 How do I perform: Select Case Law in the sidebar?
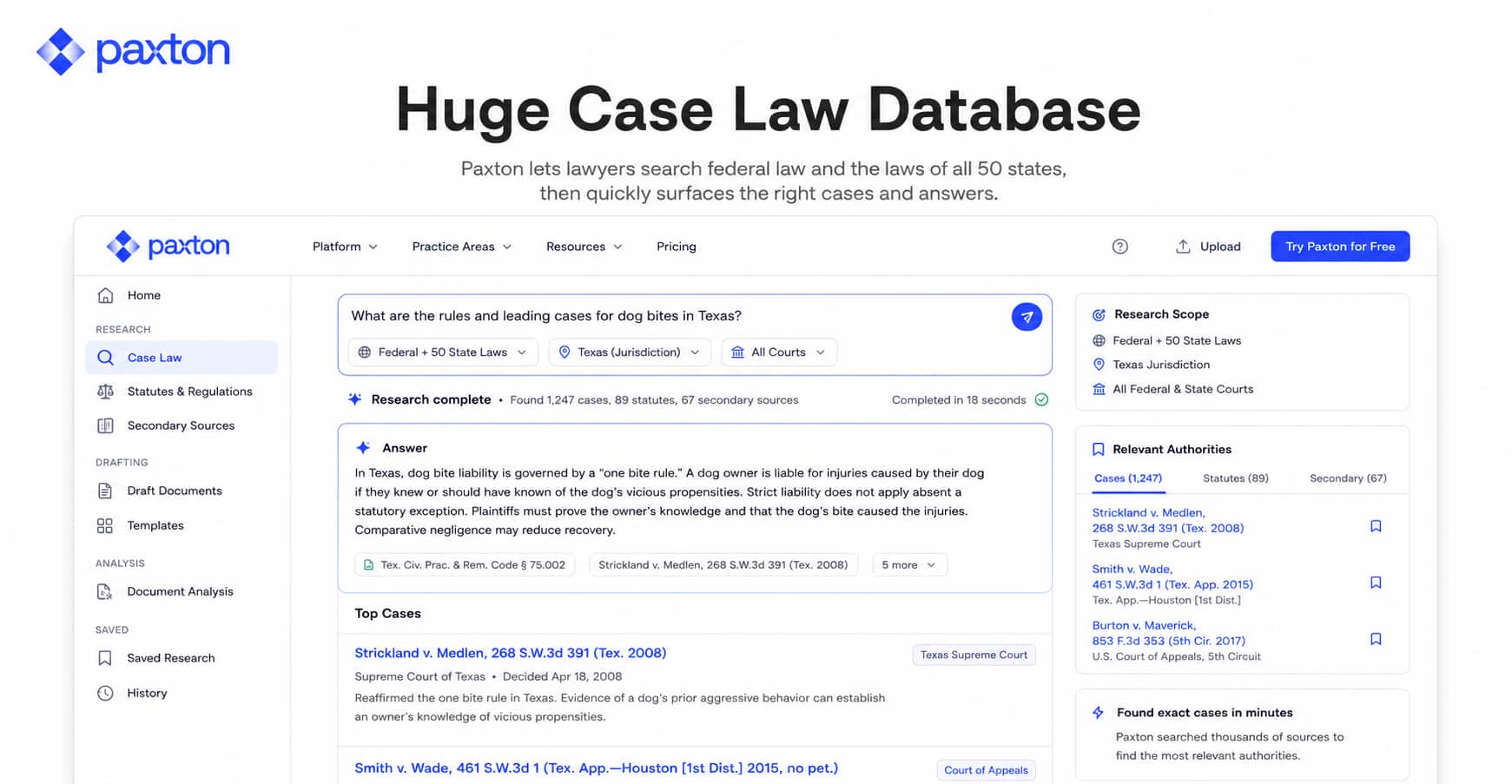(182, 358)
